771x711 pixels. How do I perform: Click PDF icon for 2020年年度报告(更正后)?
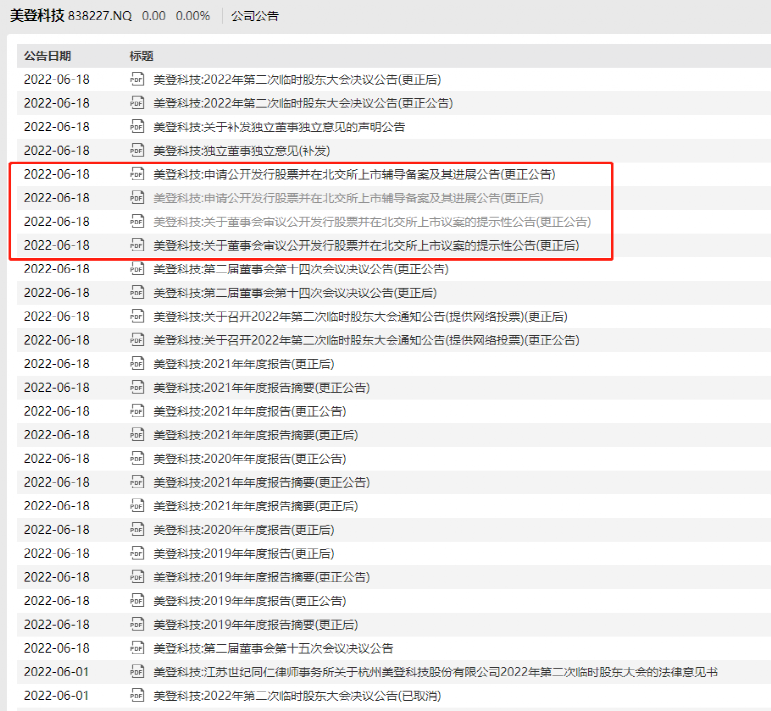[x=138, y=529]
